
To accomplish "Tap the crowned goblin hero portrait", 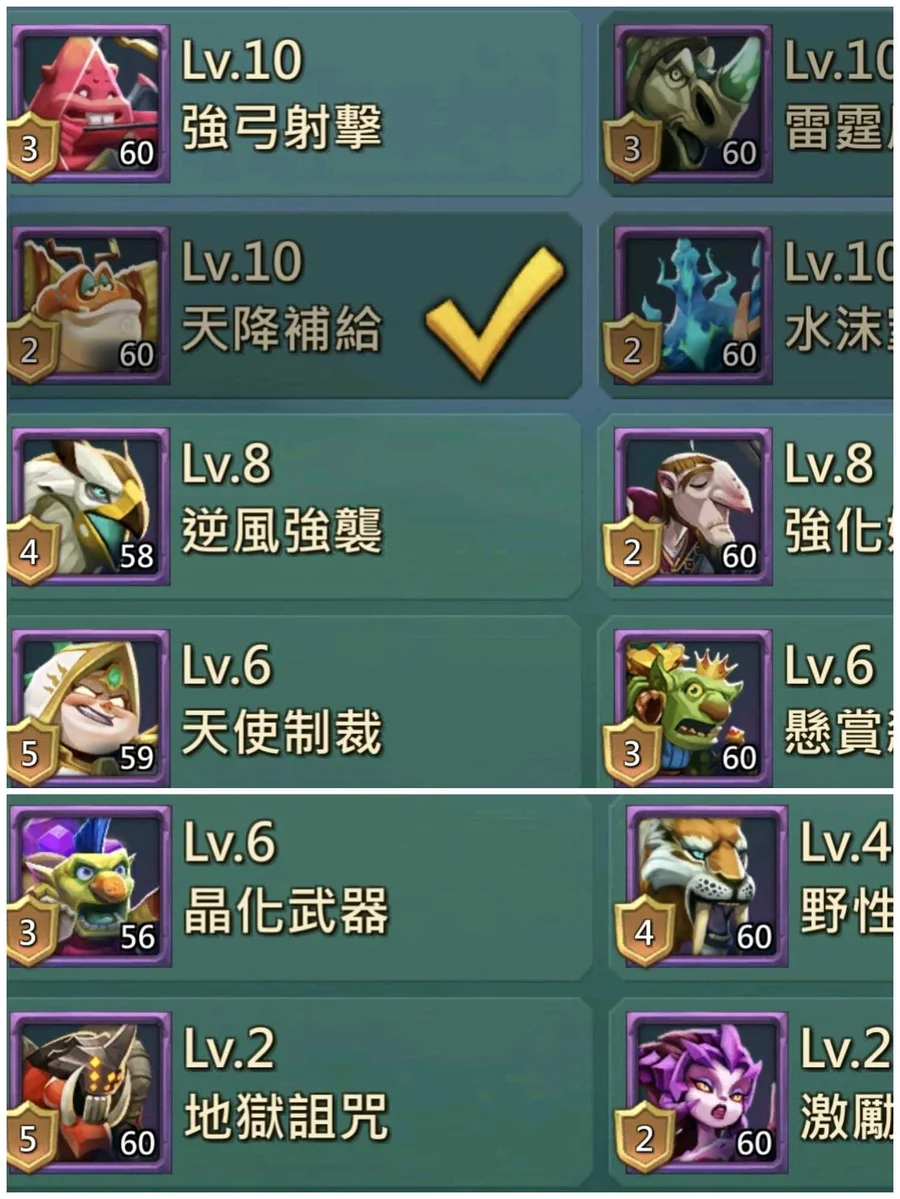I will [x=693, y=707].
